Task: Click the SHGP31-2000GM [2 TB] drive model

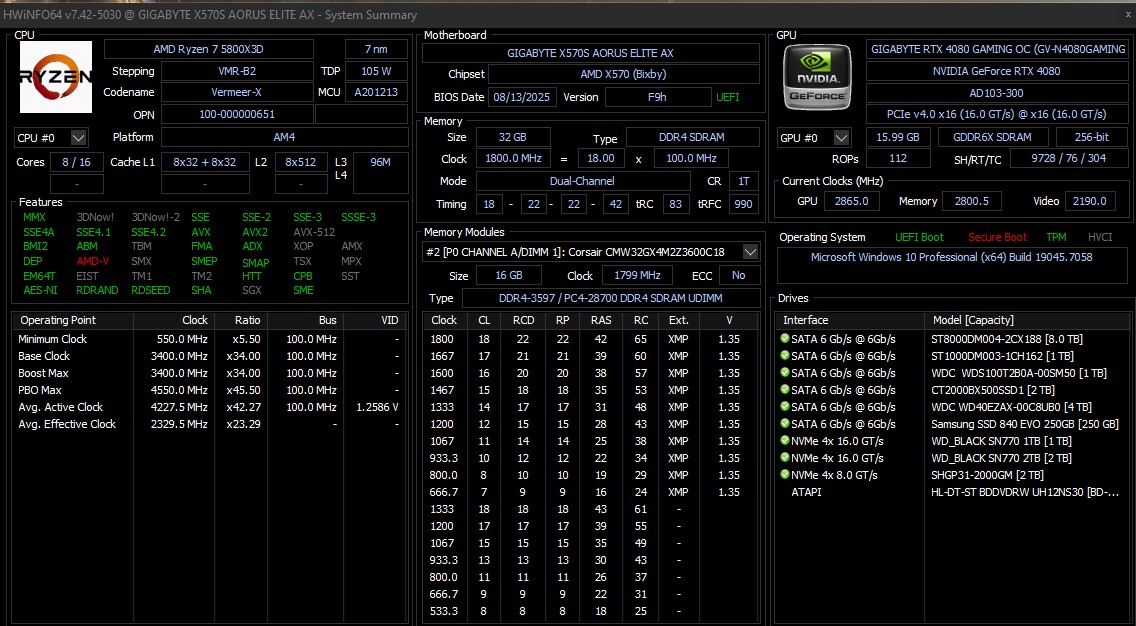Action: tap(987, 475)
